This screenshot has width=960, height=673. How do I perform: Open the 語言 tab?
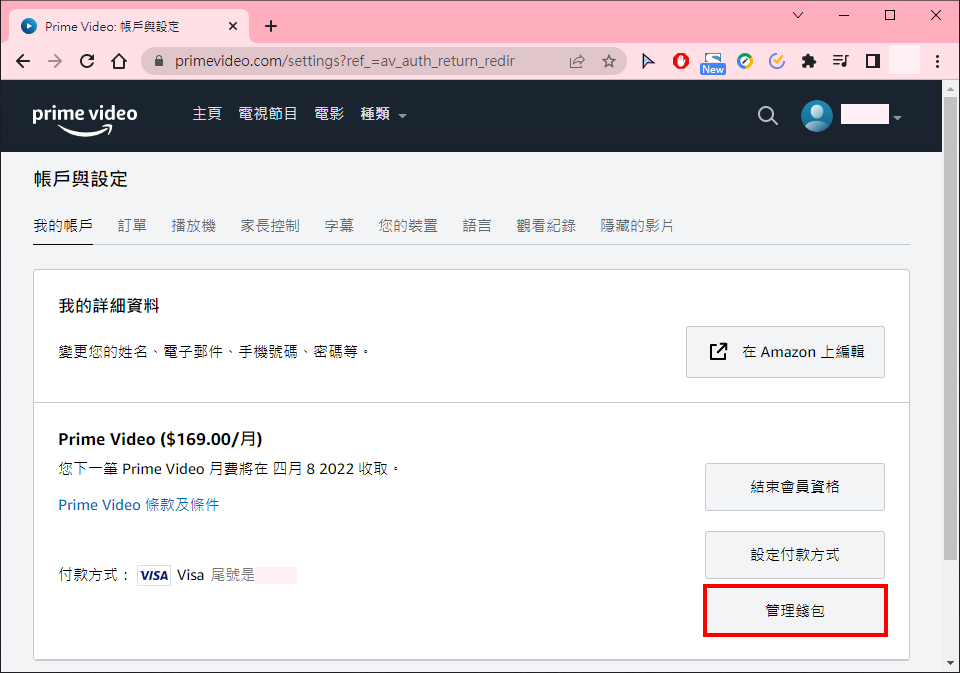(477, 225)
